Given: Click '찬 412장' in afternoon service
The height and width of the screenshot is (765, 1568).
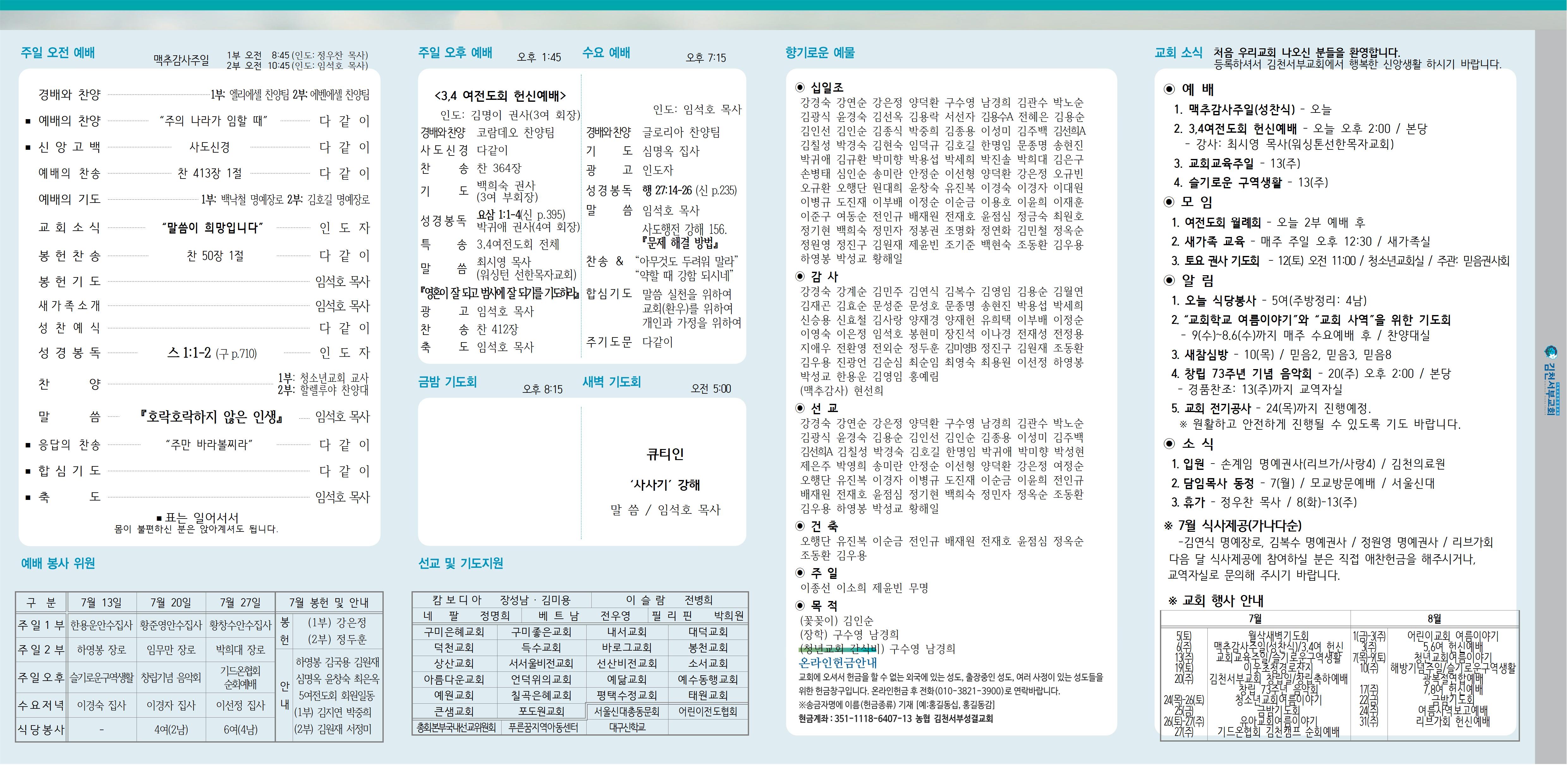Looking at the screenshot, I should (x=497, y=329).
